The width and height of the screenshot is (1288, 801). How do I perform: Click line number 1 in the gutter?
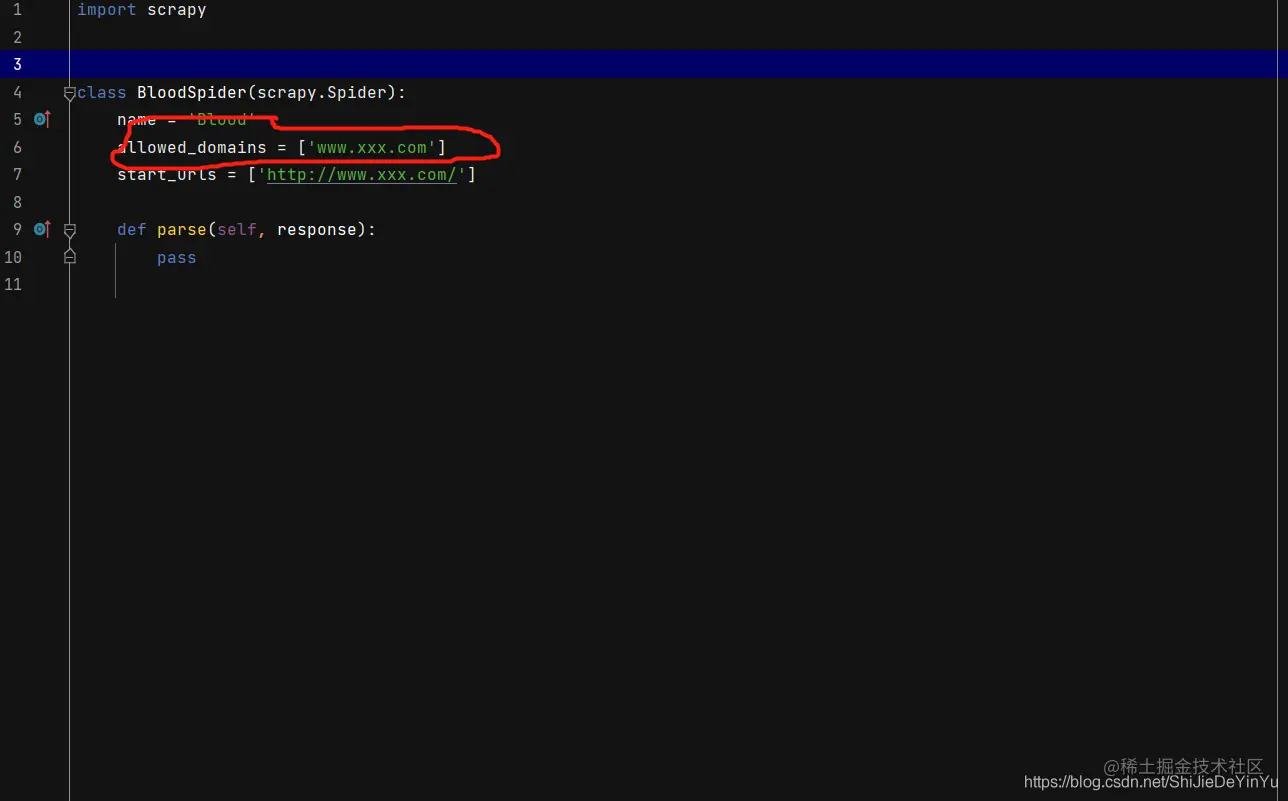[x=17, y=10]
